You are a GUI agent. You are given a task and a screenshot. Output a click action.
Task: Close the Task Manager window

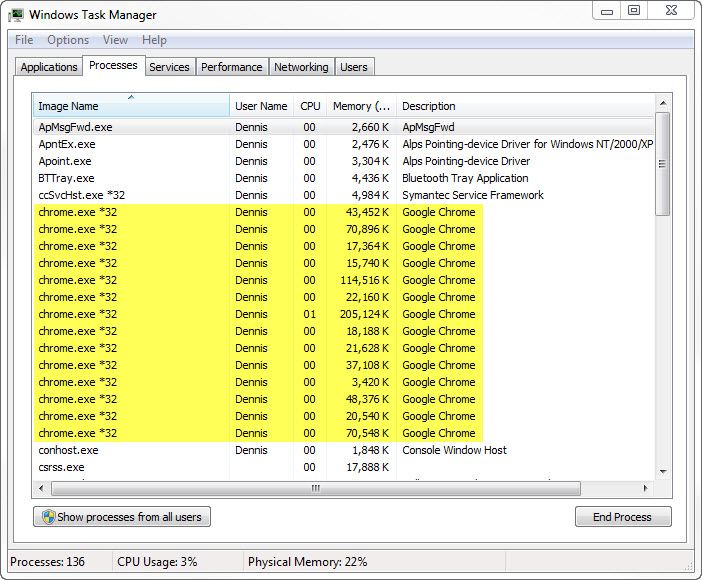[671, 11]
